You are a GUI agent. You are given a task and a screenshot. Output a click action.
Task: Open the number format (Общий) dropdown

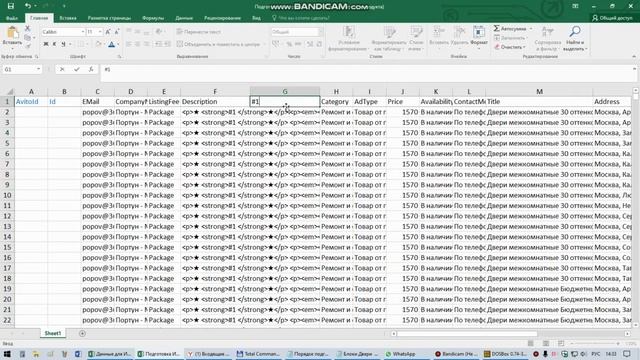pyautogui.click(x=321, y=32)
